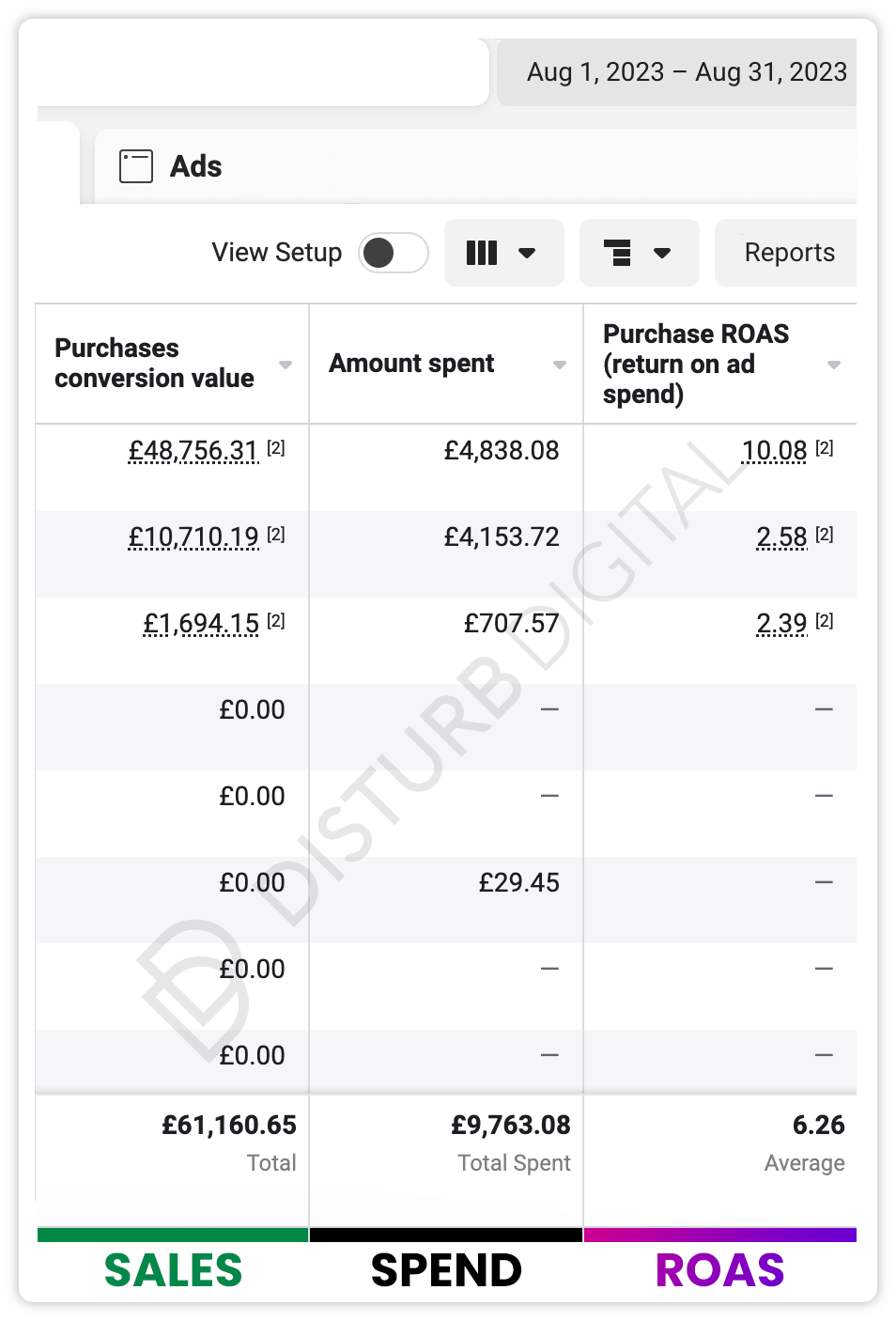
Task: Click footnote [2] beside 10.08 ROAS
Action: [x=825, y=448]
